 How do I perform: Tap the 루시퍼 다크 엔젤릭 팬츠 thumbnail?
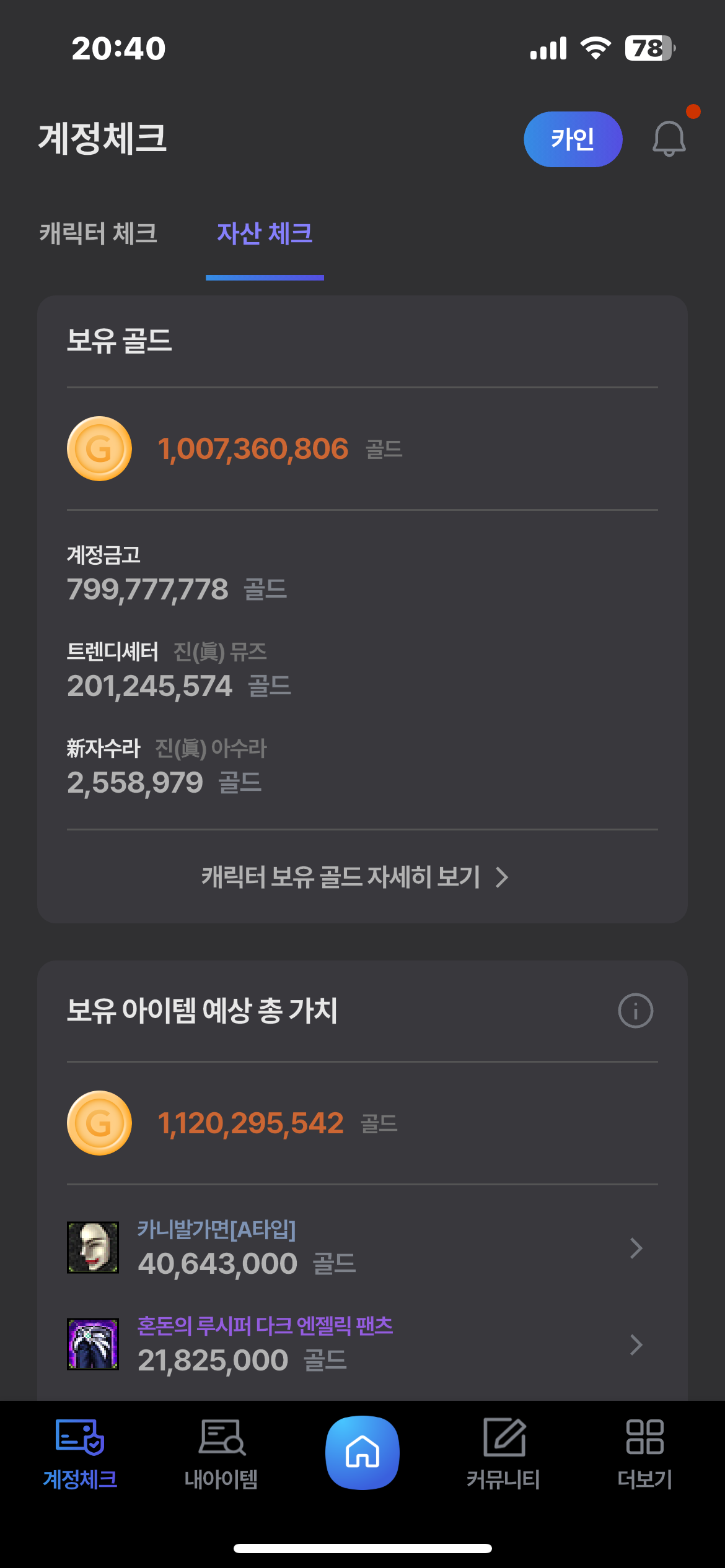point(93,1344)
